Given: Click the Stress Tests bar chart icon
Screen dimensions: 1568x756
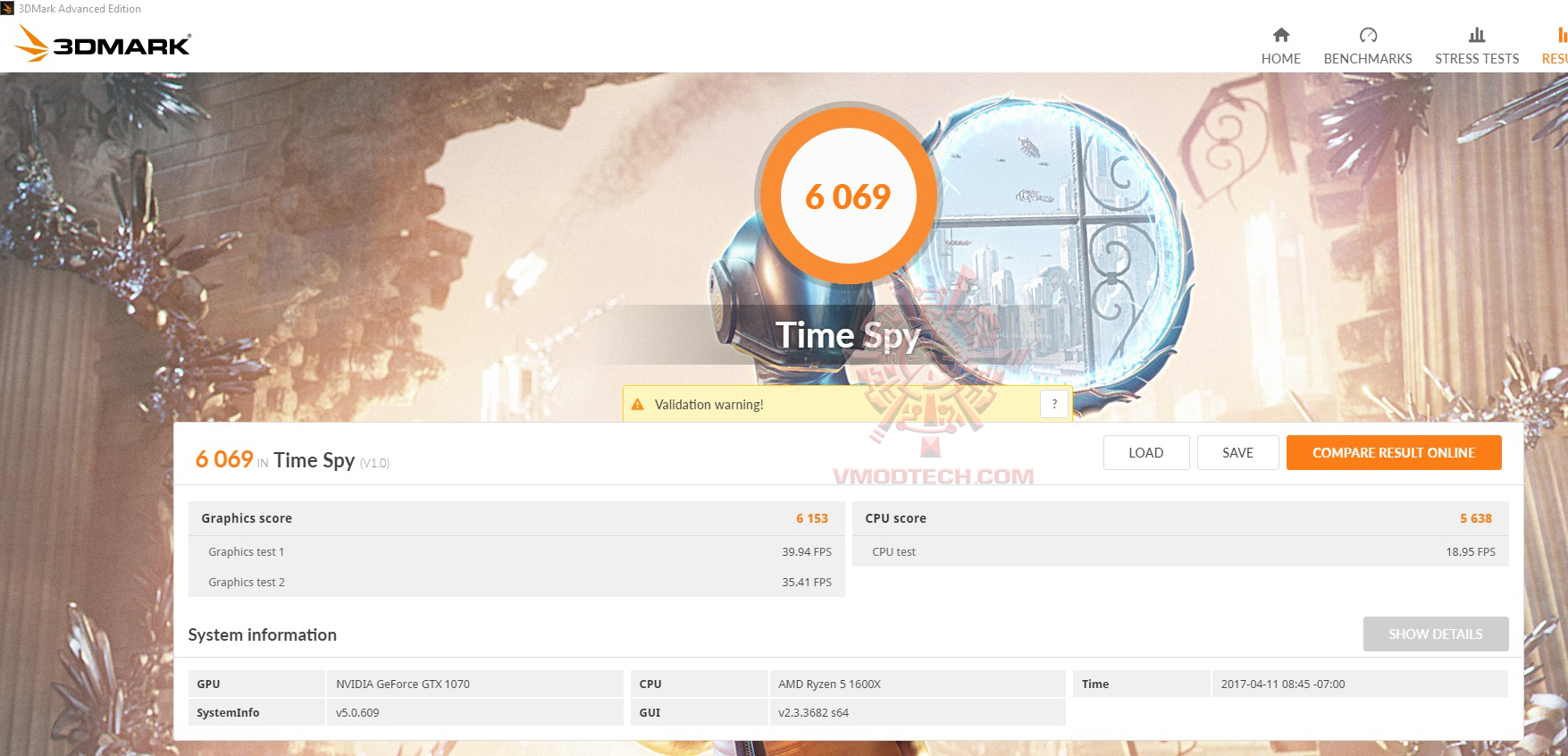Looking at the screenshot, I should pos(1477,35).
